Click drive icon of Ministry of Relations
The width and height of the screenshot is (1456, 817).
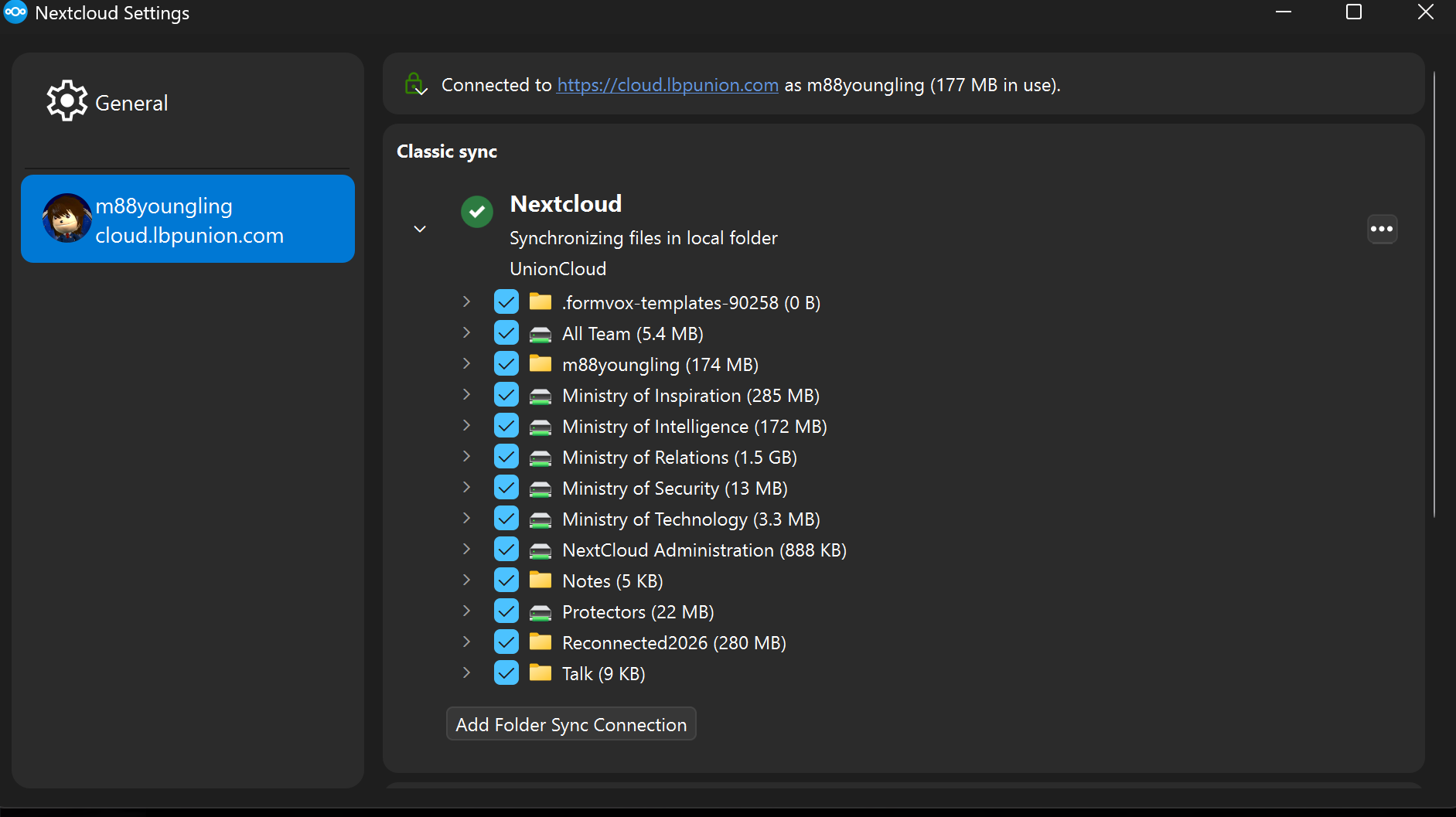pos(540,458)
